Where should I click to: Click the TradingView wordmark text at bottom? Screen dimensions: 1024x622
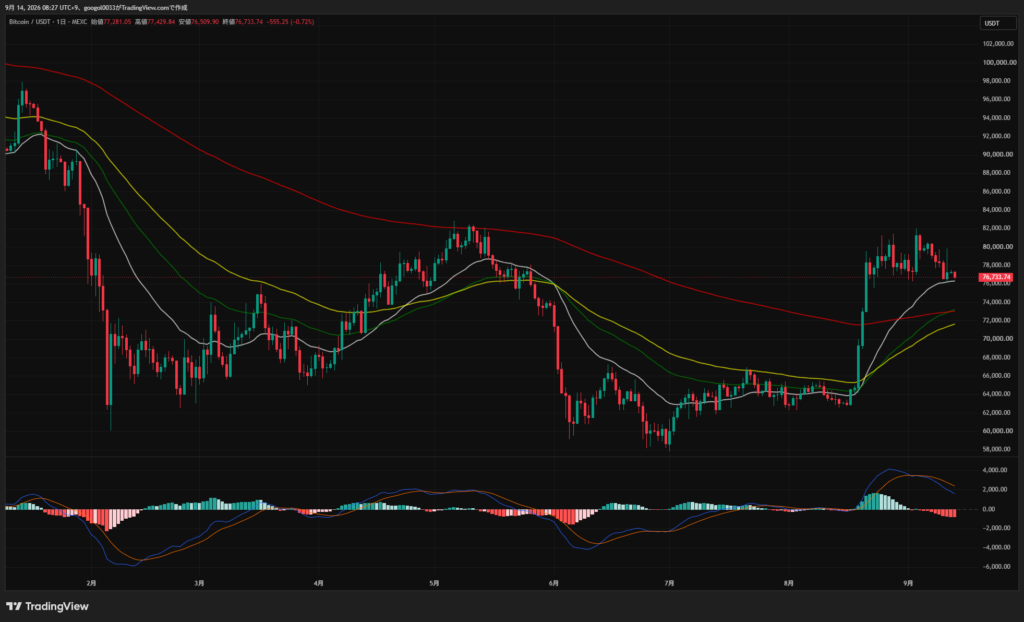point(56,606)
